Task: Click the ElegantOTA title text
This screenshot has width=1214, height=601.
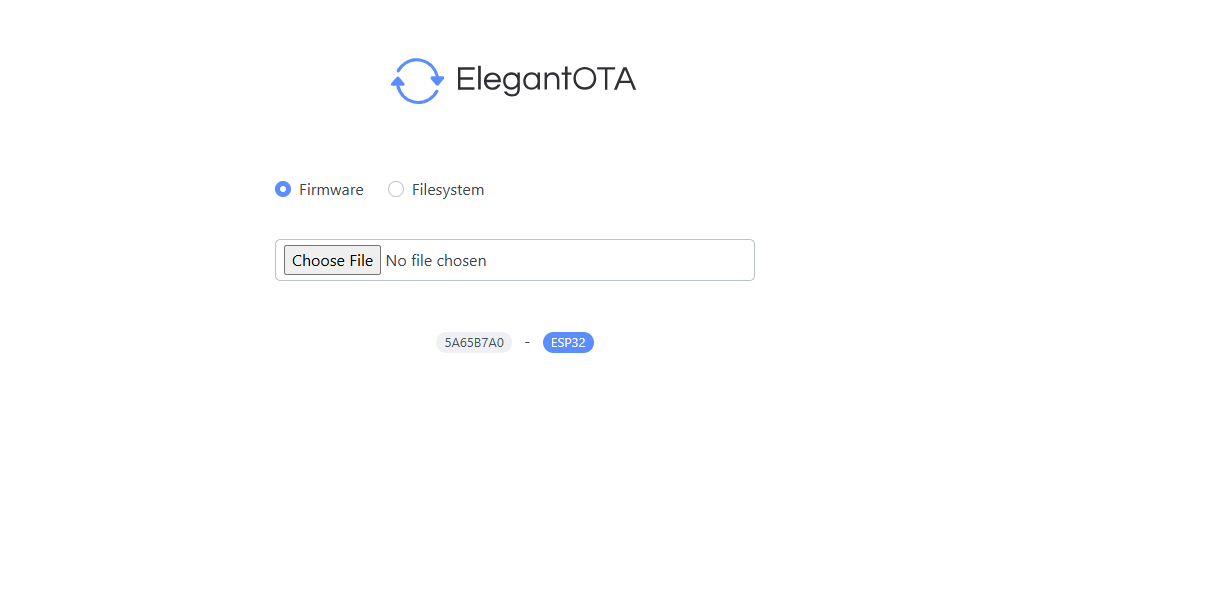Action: click(x=545, y=79)
